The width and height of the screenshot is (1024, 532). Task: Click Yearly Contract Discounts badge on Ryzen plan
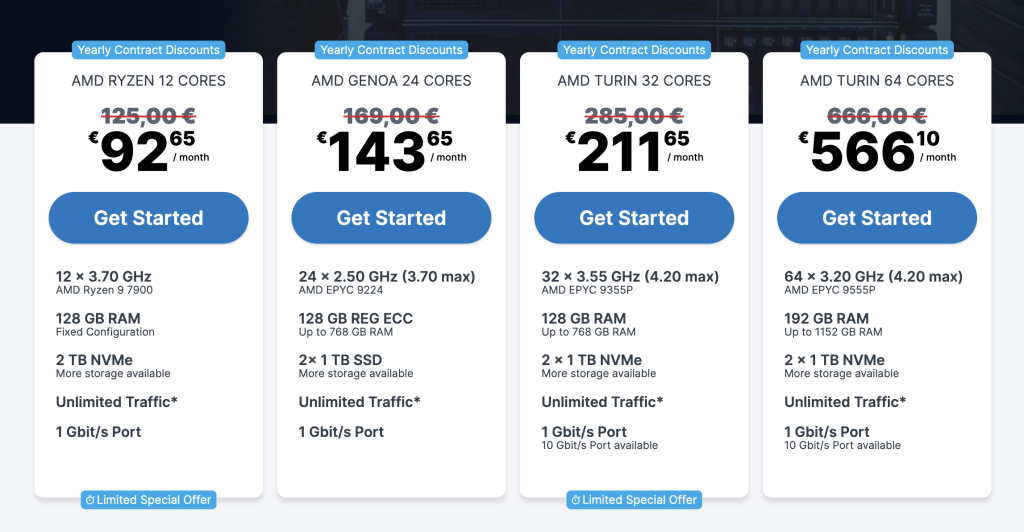[x=148, y=50]
